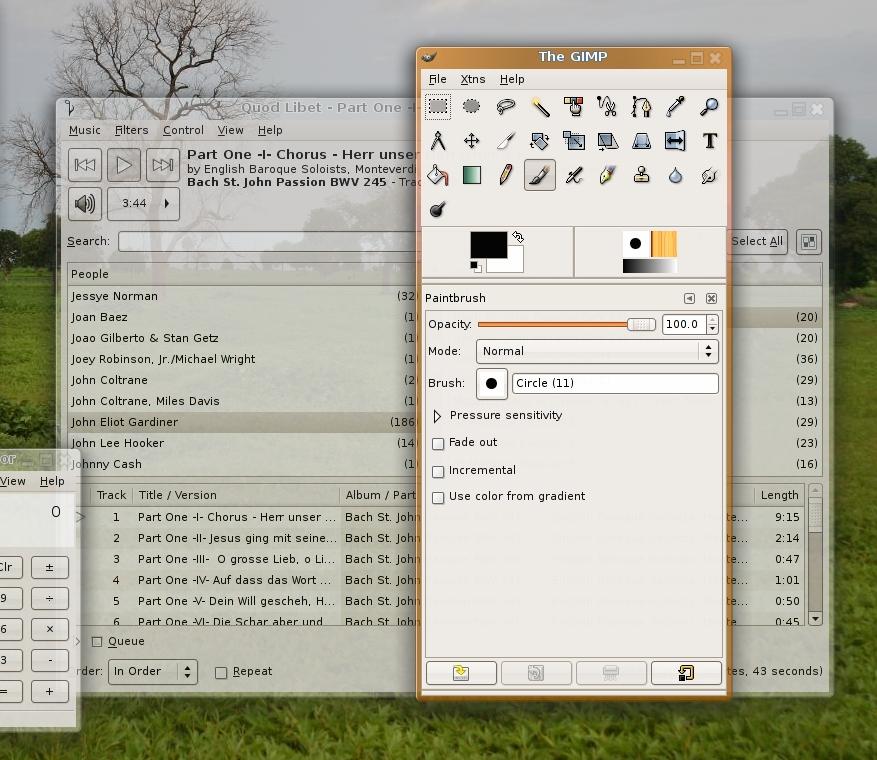Select the Dodge/Burn tool
Viewport: 877px width, 760px height.
[438, 210]
